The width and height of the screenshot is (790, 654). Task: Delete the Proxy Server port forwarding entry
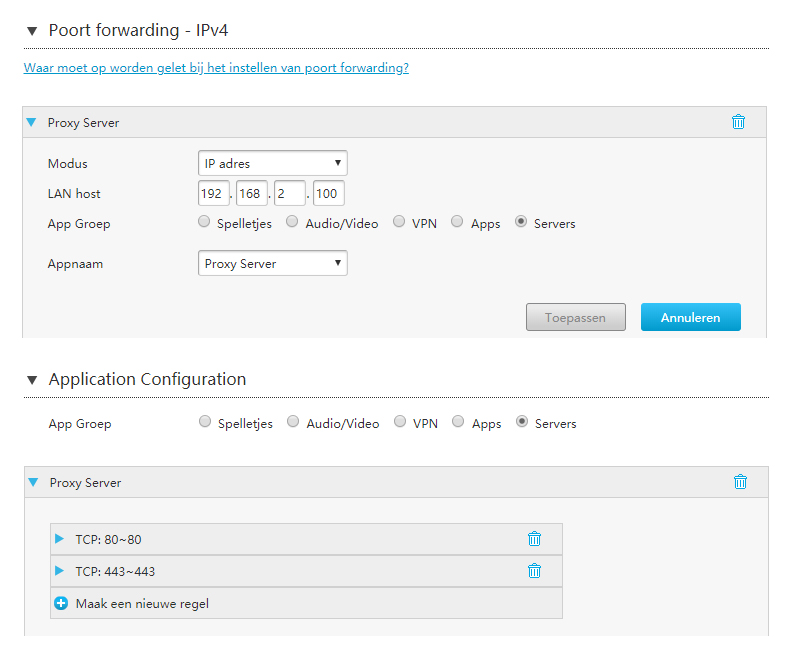click(x=738, y=122)
